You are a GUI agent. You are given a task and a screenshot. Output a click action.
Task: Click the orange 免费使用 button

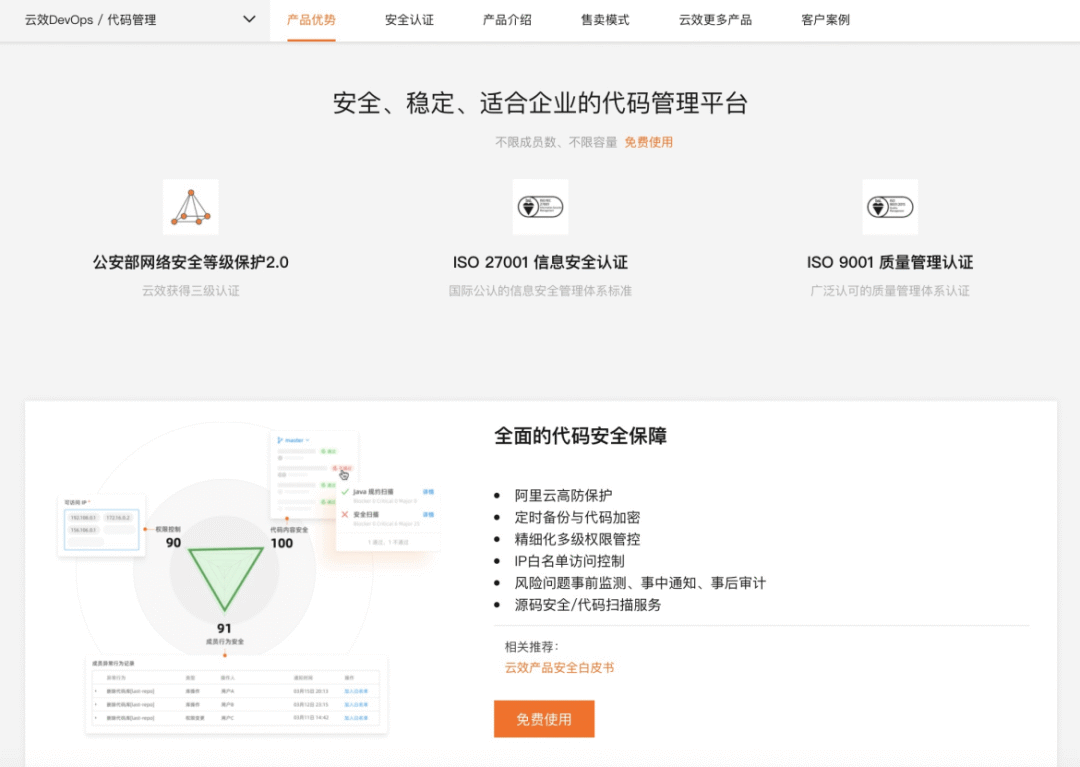(544, 719)
